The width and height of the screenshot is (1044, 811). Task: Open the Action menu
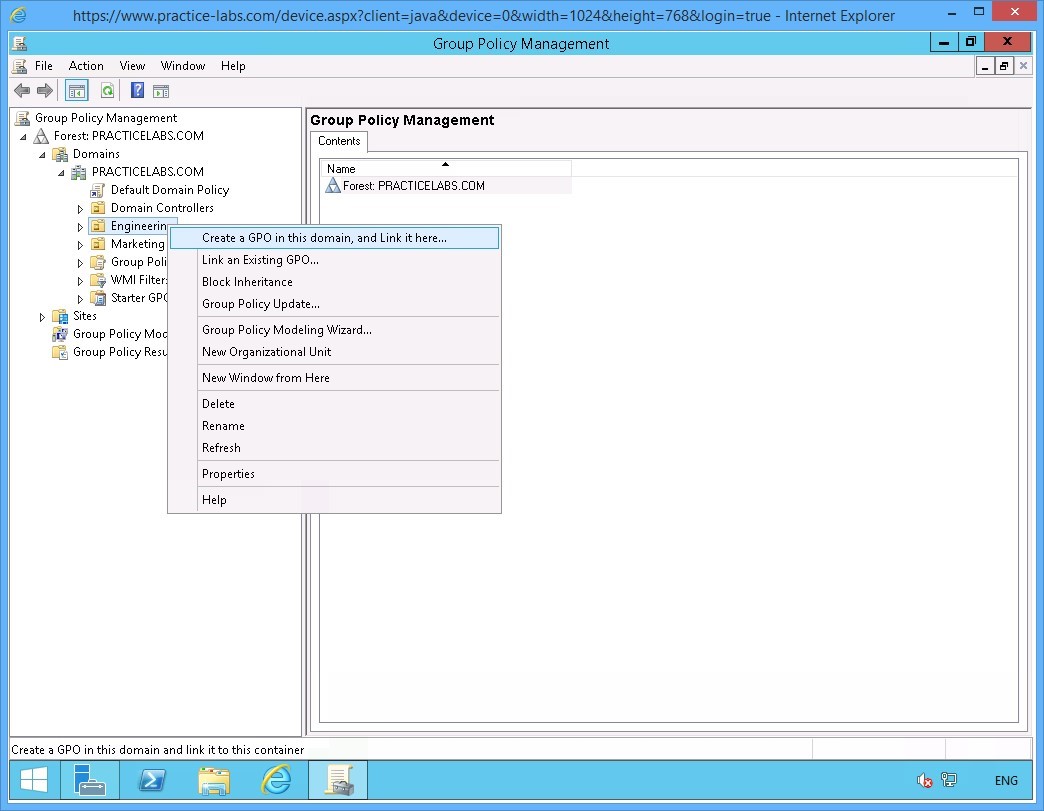click(x=86, y=65)
